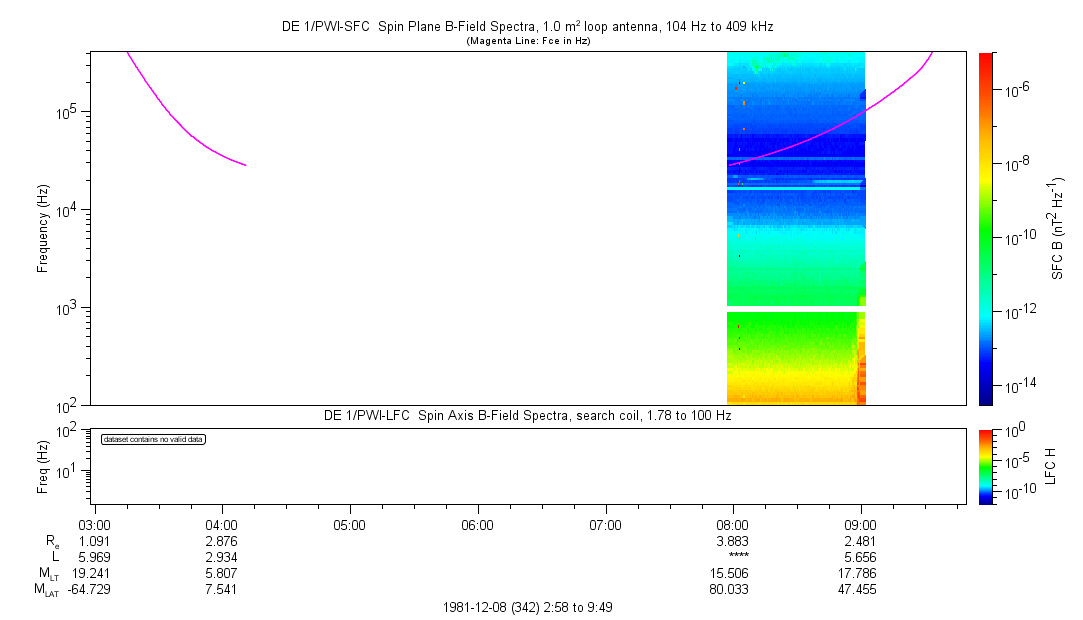Click the 'Frequency (Hz)' y-axis label
The width and height of the screenshot is (1083, 620).
pyautogui.click(x=43, y=228)
